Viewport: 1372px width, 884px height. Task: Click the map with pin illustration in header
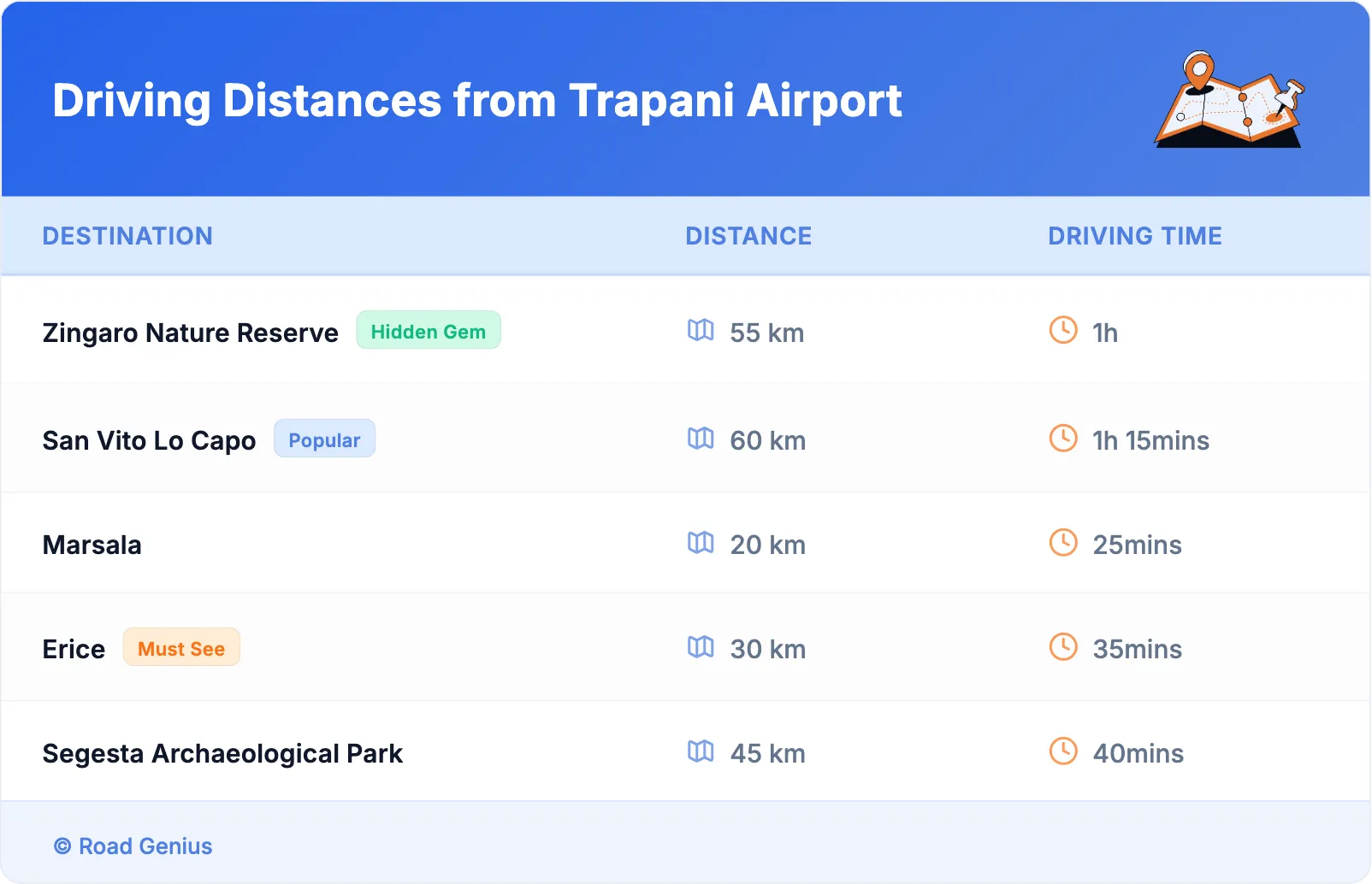[x=1230, y=99]
